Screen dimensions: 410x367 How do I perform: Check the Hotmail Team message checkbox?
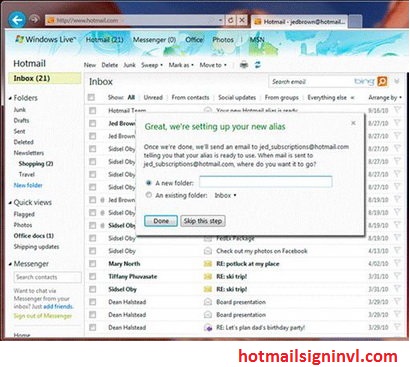(x=93, y=110)
